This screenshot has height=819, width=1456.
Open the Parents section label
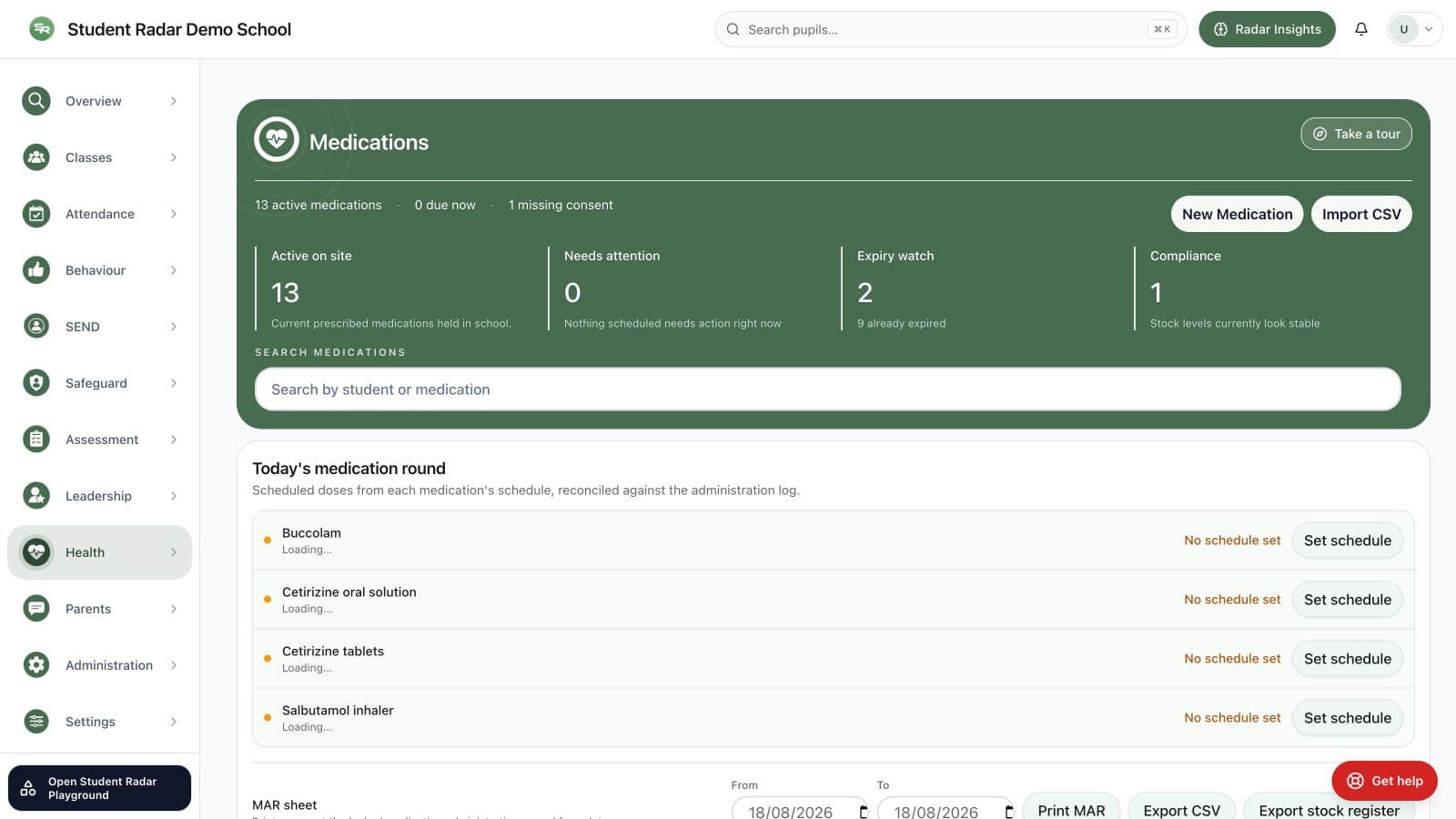88,609
